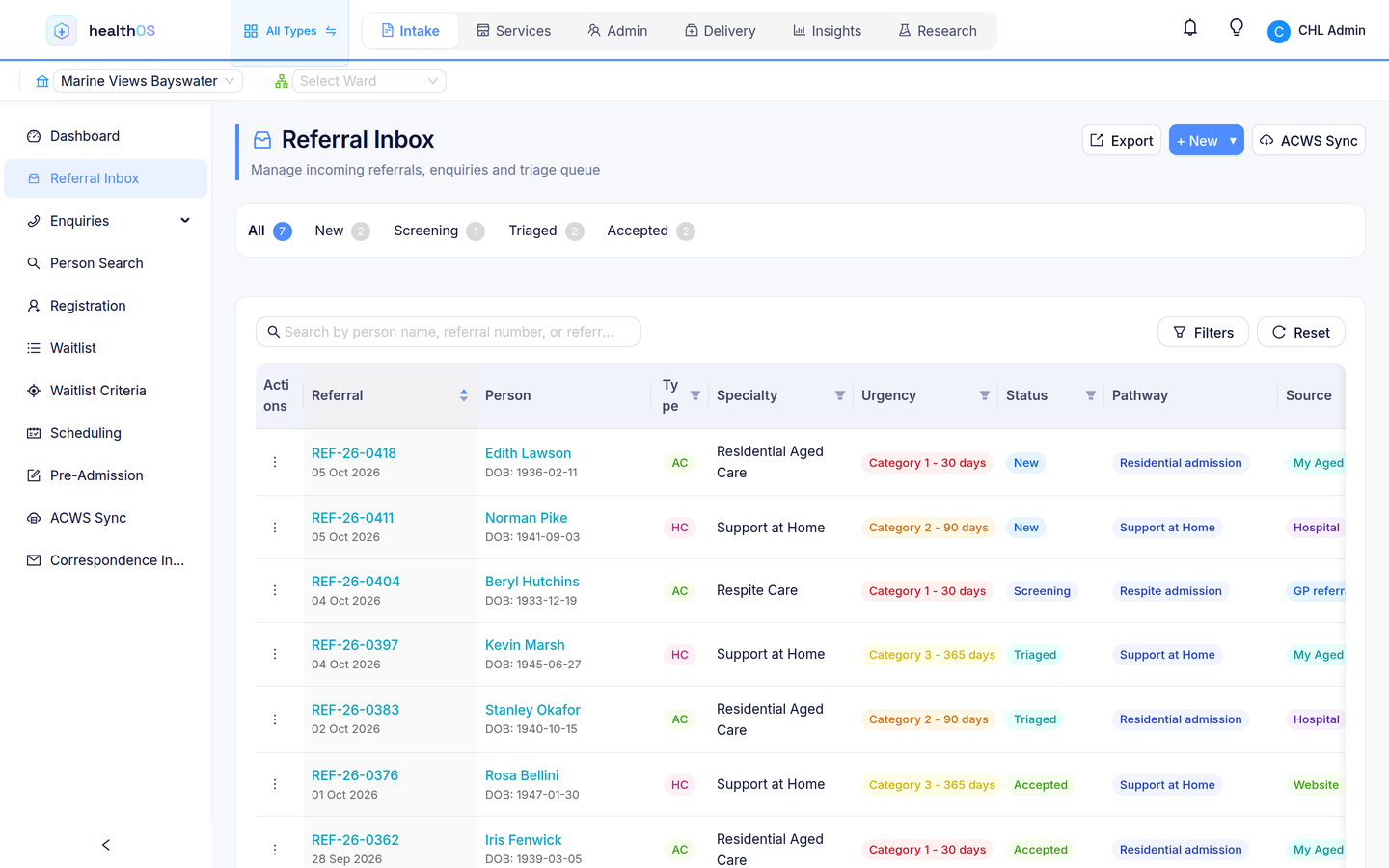Show All referrals tab
Screen dimensions: 1389x868
(x=269, y=231)
